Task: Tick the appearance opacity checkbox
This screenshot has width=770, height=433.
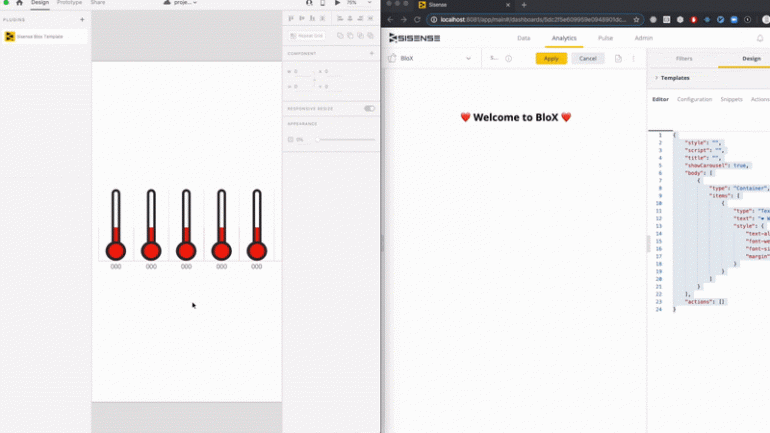Action: tap(291, 139)
